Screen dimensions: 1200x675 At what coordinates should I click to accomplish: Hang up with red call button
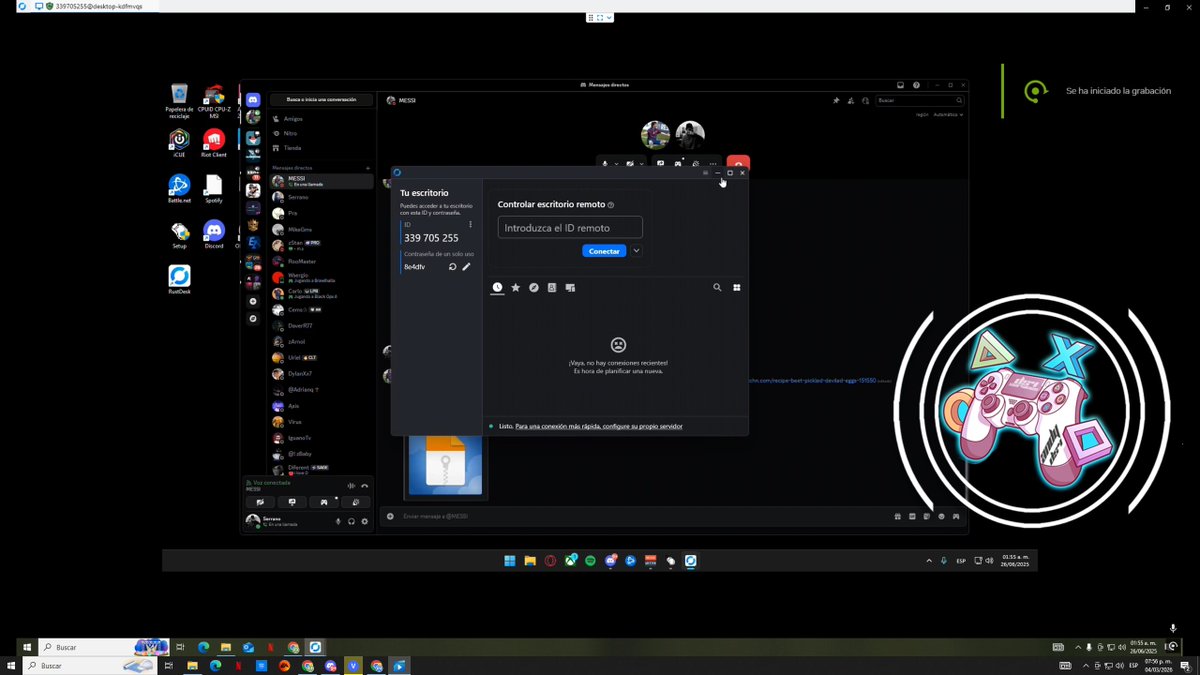pyautogui.click(x=738, y=164)
